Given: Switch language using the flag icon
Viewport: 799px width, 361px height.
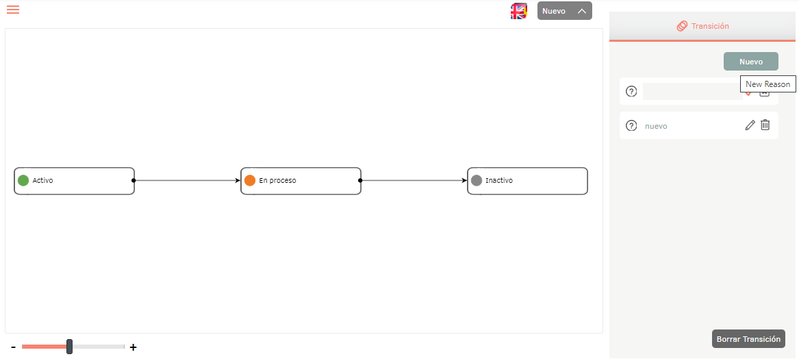Looking at the screenshot, I should tap(519, 11).
